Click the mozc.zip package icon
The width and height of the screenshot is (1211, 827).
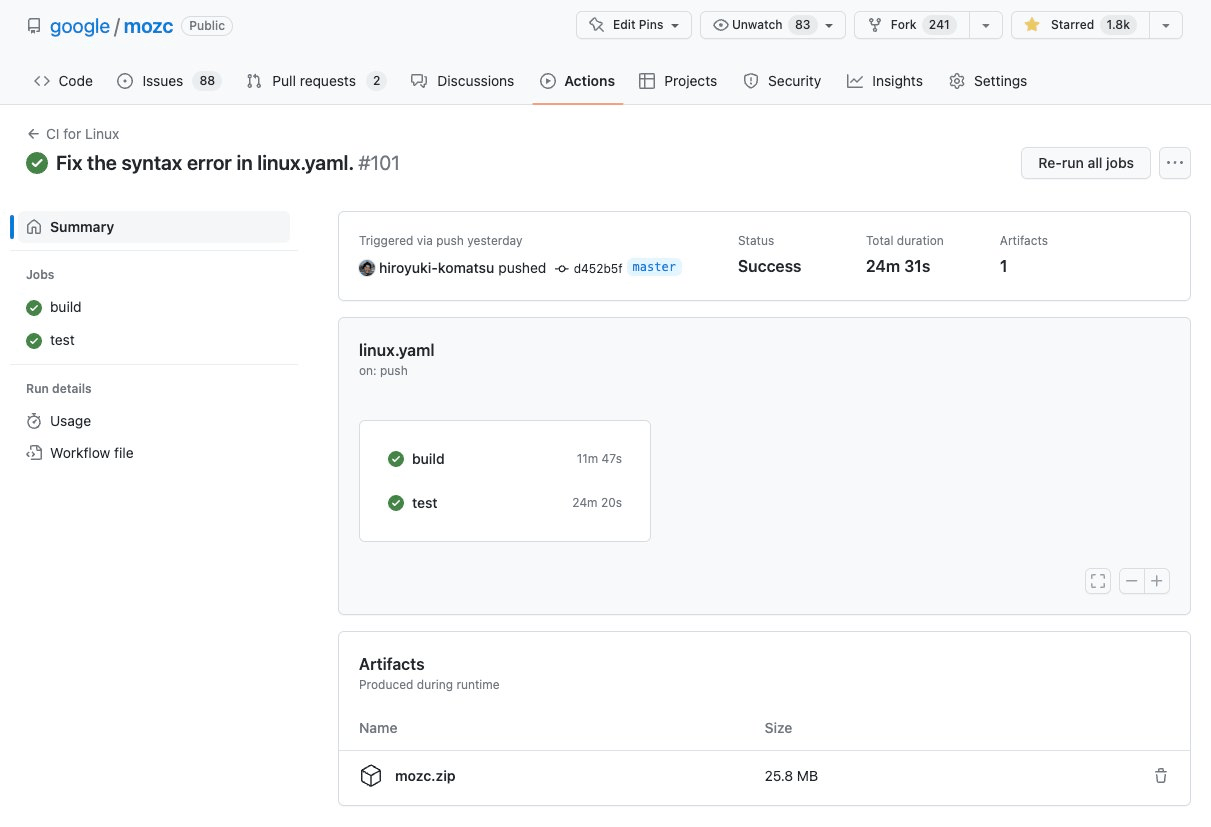tap(371, 776)
